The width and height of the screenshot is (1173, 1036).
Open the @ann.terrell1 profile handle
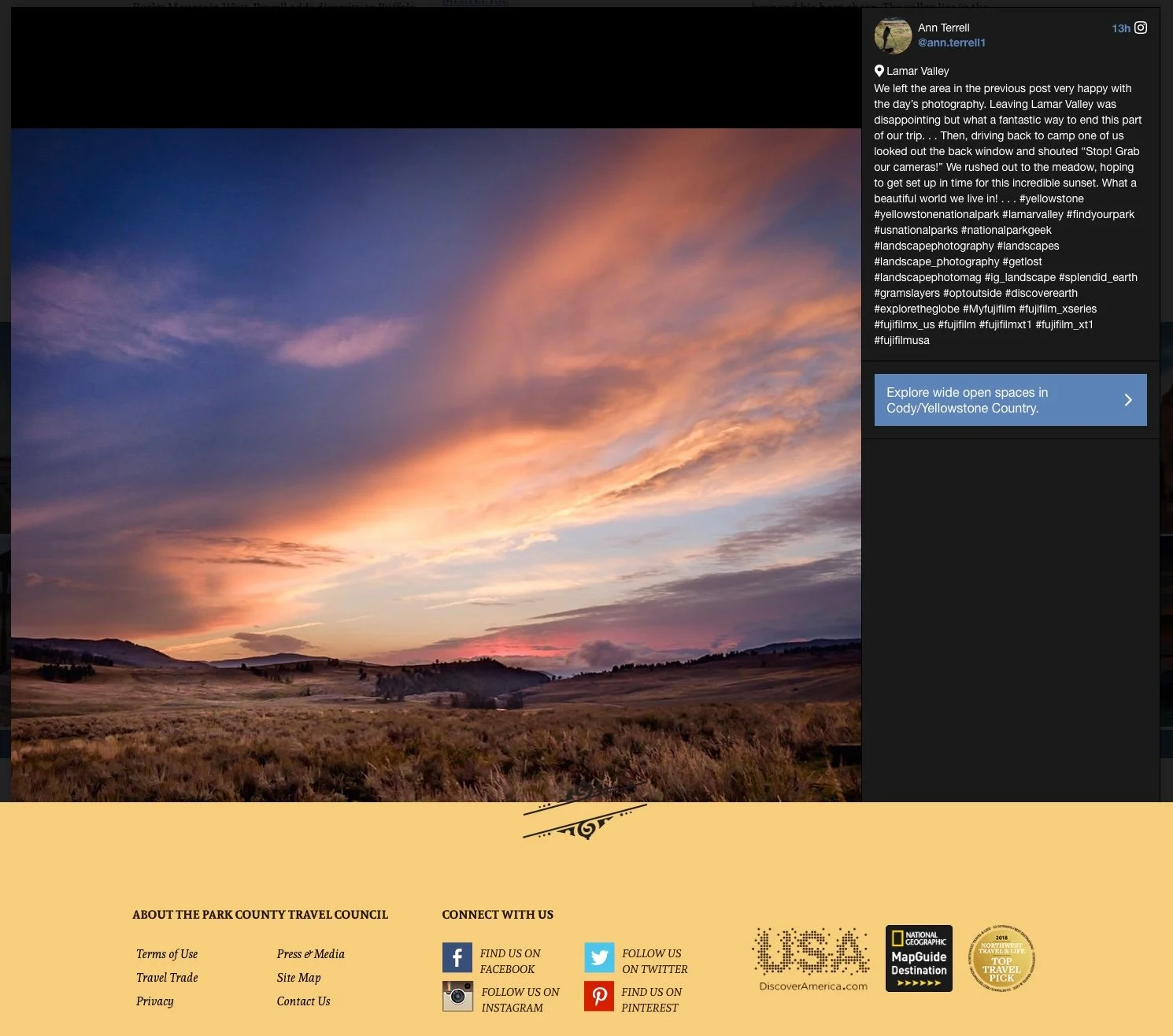tap(952, 43)
